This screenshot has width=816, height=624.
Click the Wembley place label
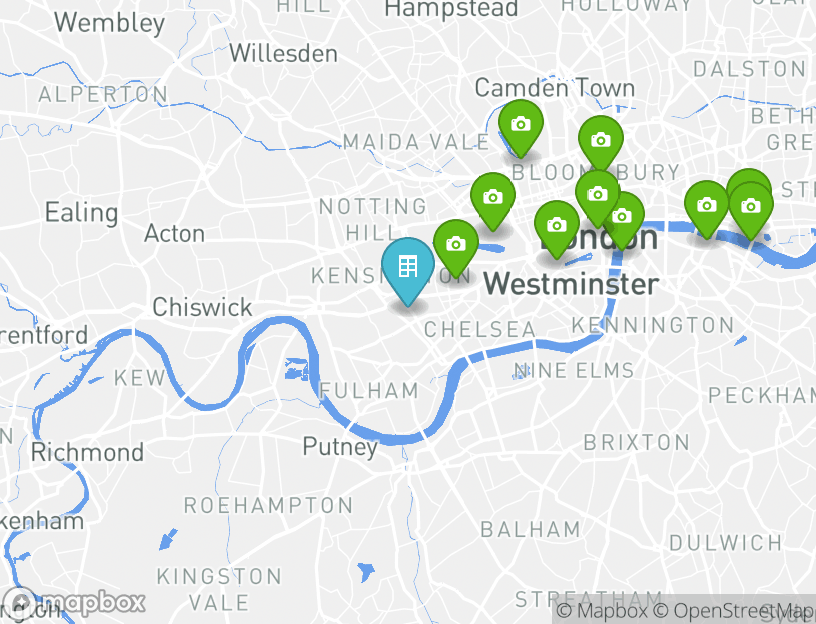(110, 23)
